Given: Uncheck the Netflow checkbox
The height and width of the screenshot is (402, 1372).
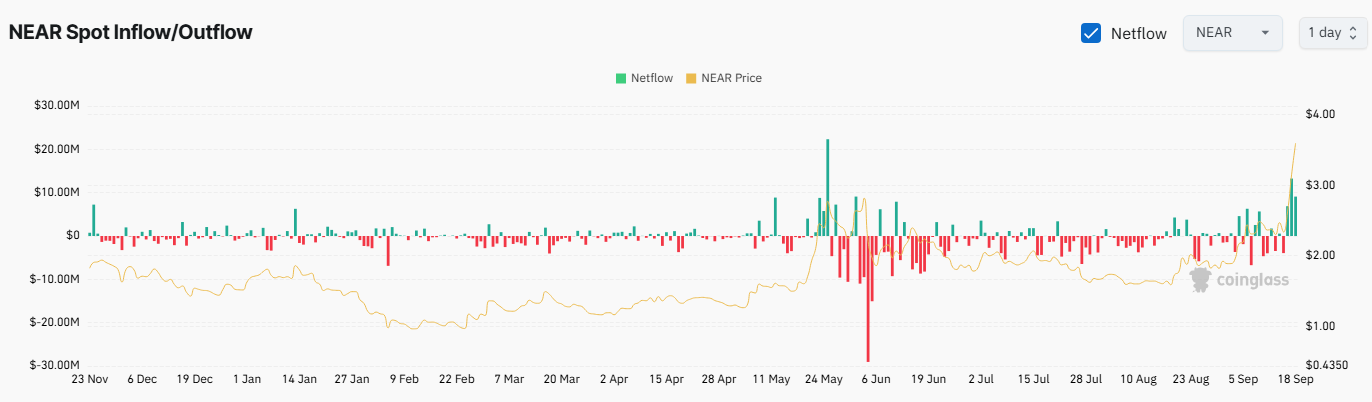Looking at the screenshot, I should [1091, 33].
